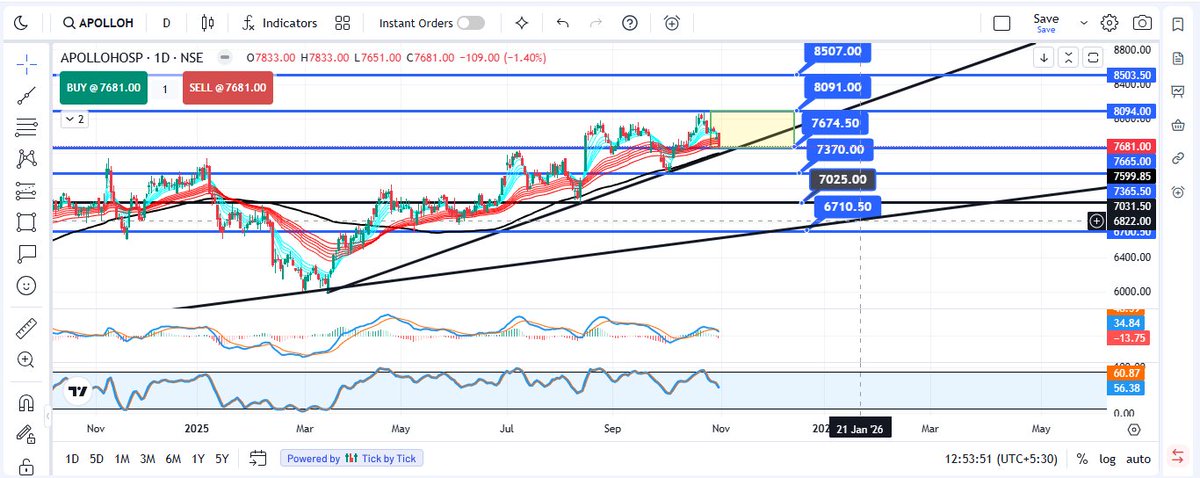Toggle log scale mode
The width and height of the screenshot is (1200, 478).
(x=1108, y=458)
